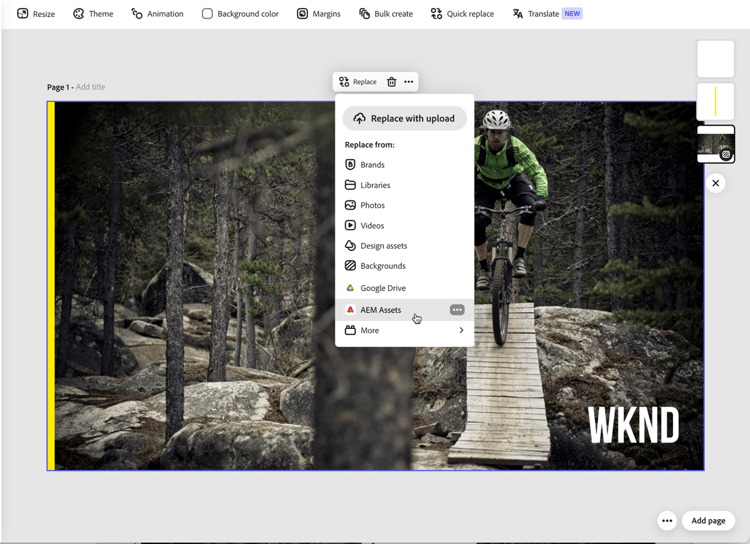The height and width of the screenshot is (544, 750).
Task: Choose Videos as replace source
Action: [405, 225]
